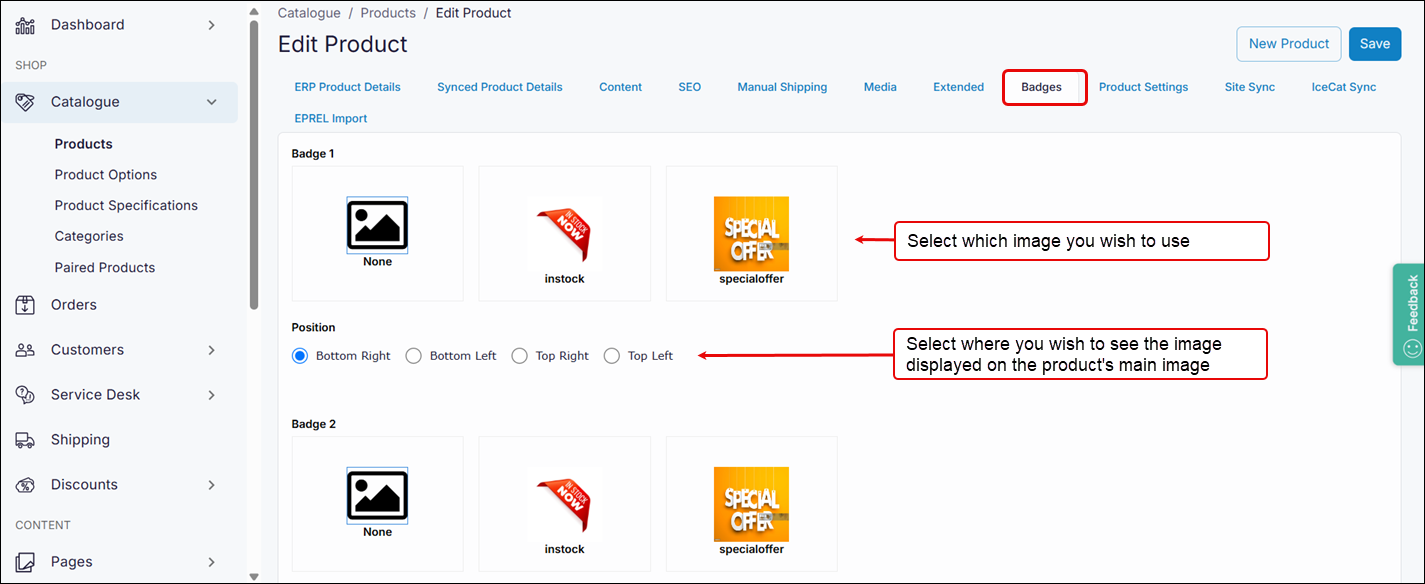The width and height of the screenshot is (1425, 584).
Task: Open the Media tab
Action: point(880,87)
